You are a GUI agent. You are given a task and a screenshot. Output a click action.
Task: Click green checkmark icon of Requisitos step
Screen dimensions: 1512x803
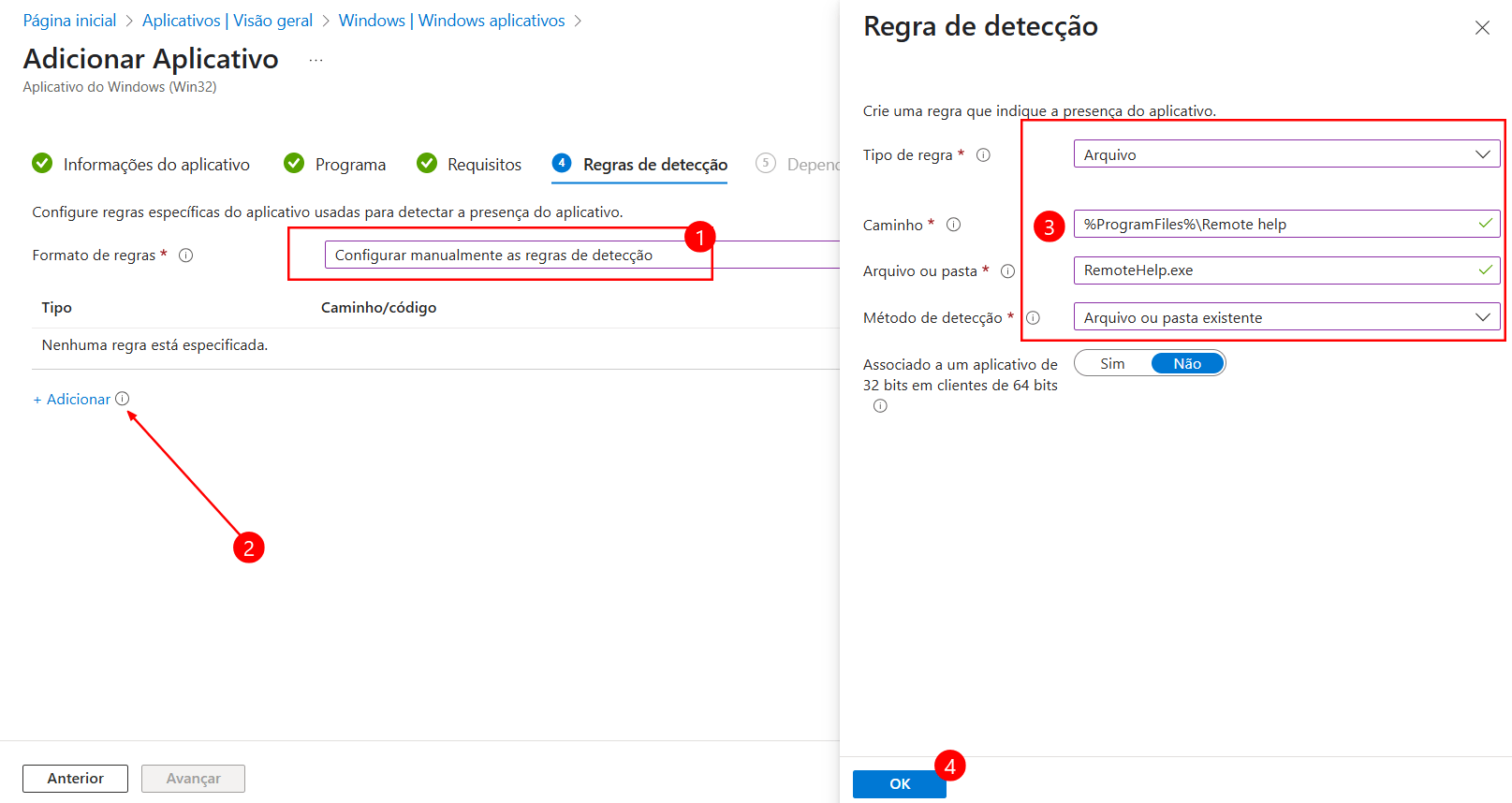click(x=427, y=163)
